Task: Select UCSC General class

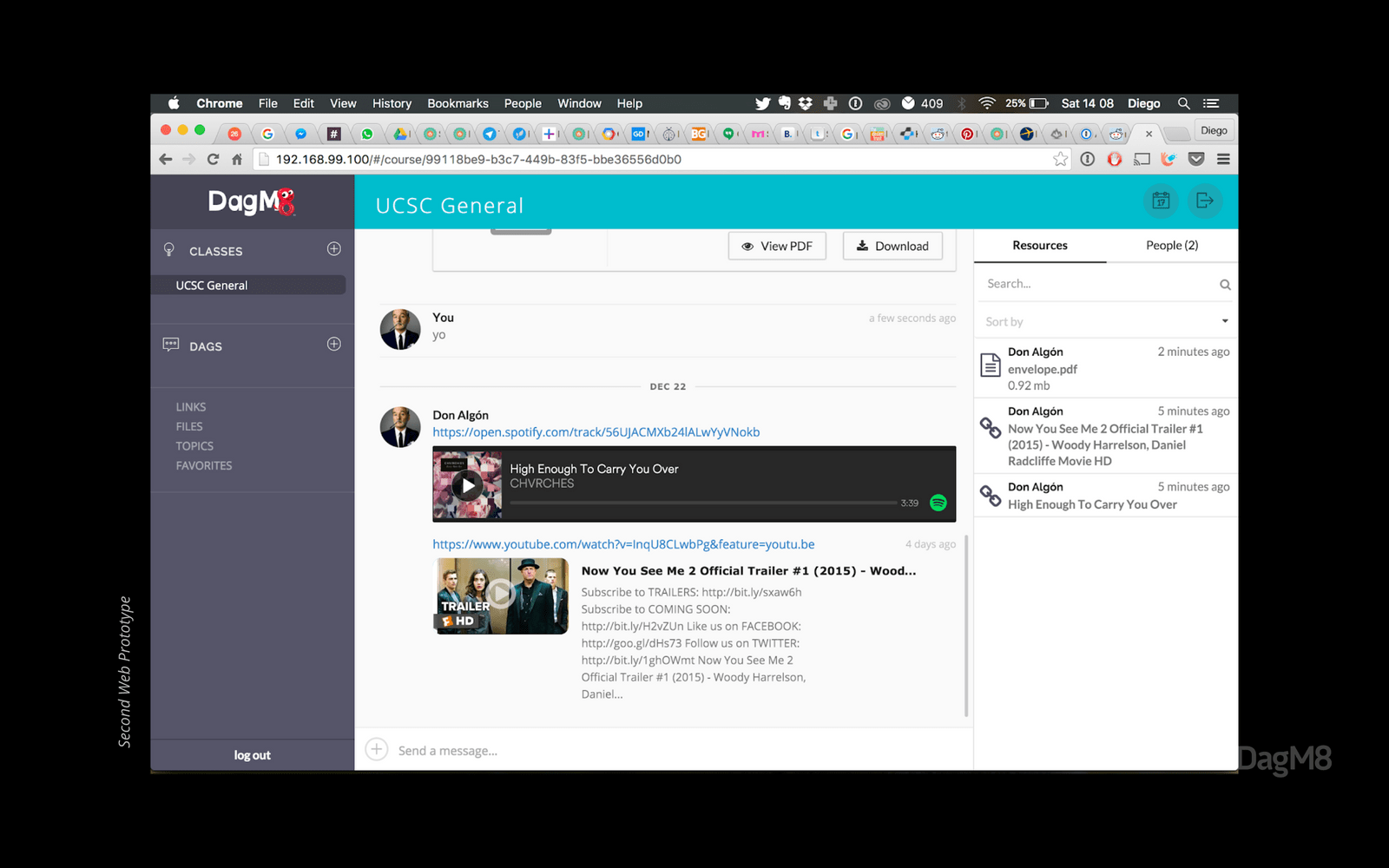Action: click(248, 286)
